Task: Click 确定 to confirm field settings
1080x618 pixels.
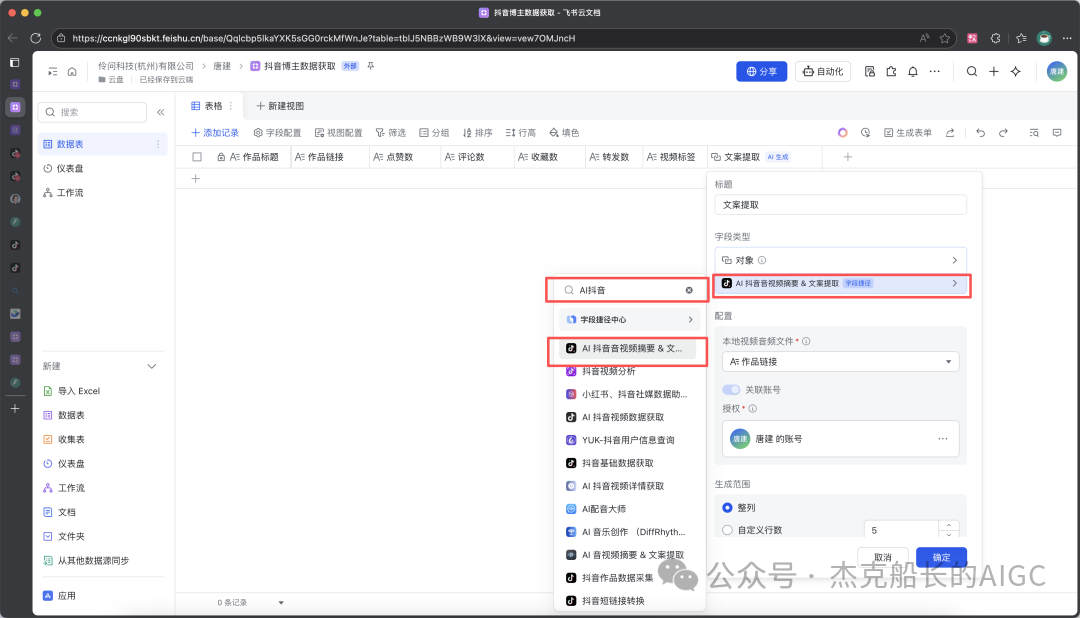Action: pyautogui.click(x=942, y=557)
